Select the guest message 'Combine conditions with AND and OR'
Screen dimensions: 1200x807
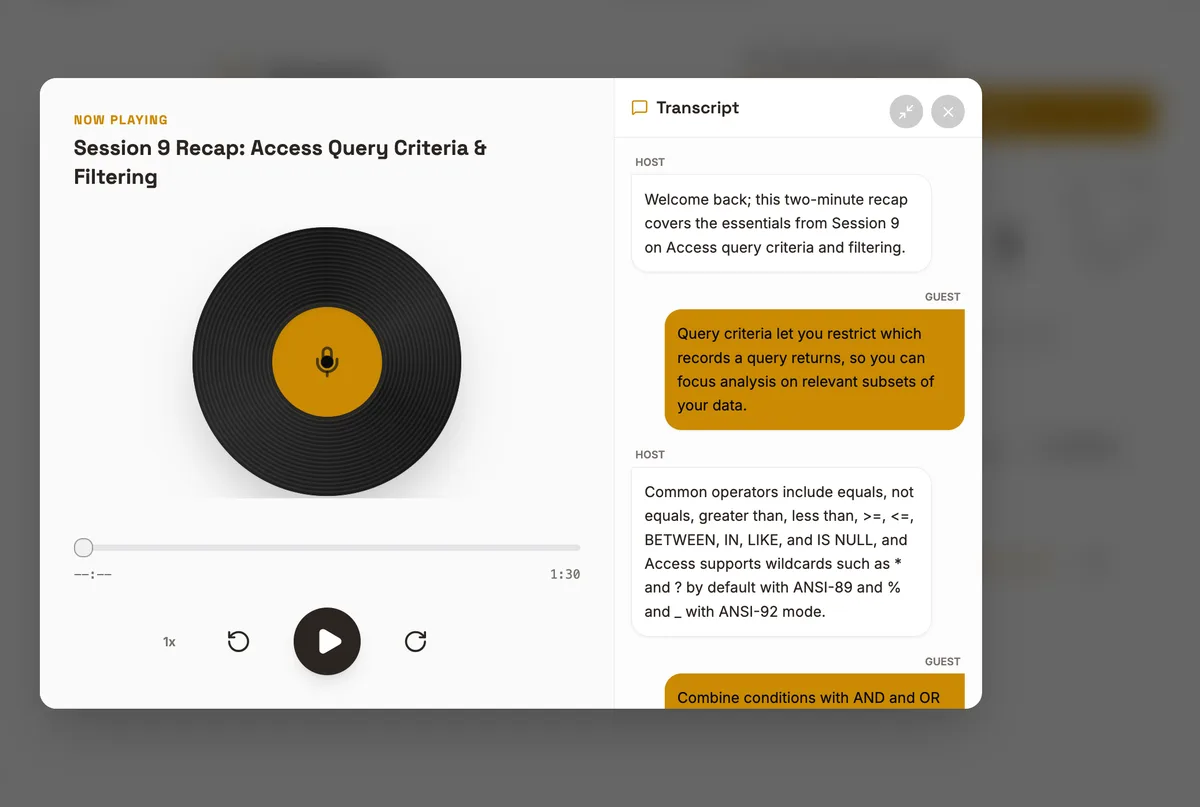814,692
